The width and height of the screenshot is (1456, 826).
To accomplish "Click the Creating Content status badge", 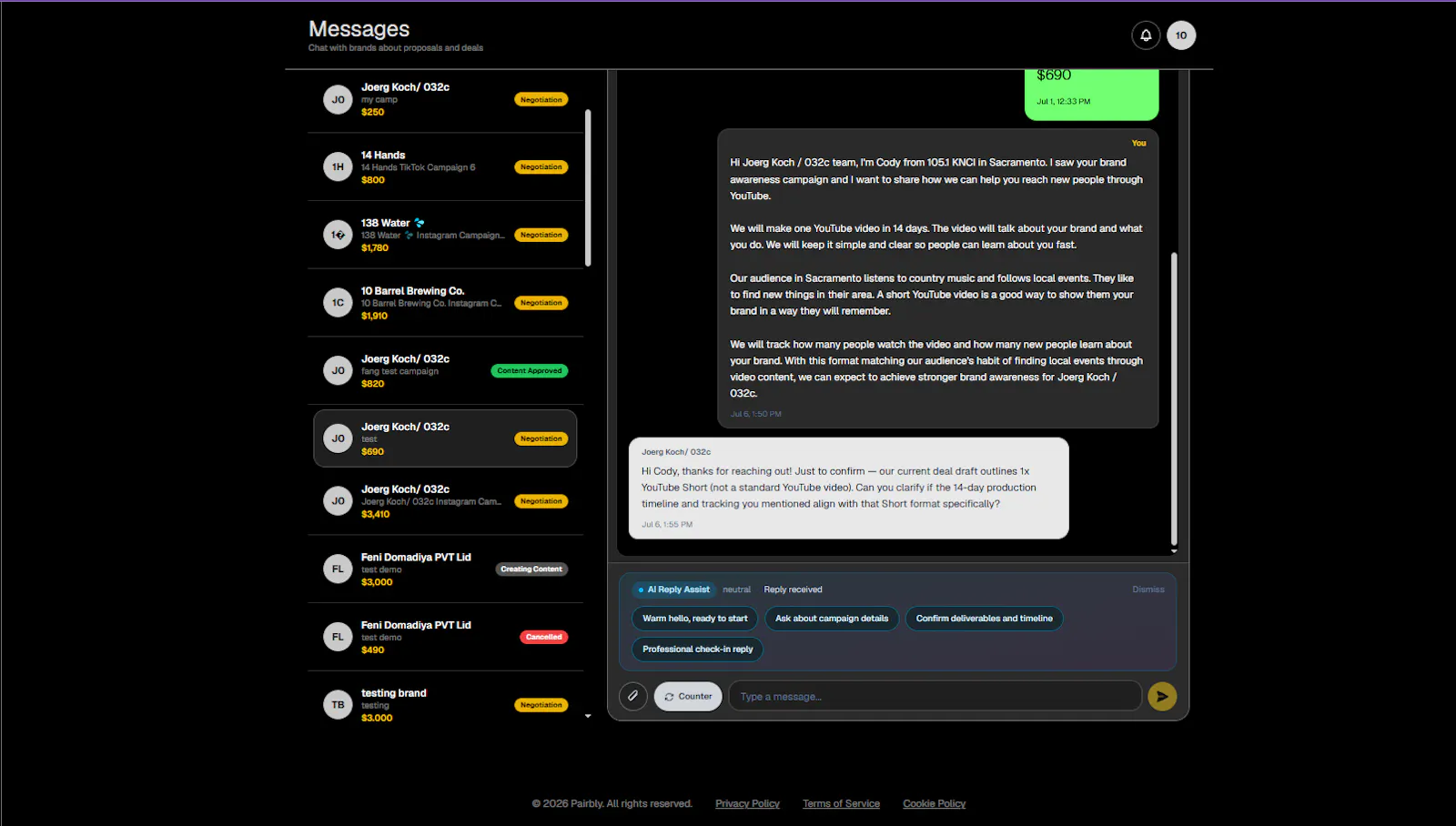I will pyautogui.click(x=531, y=569).
